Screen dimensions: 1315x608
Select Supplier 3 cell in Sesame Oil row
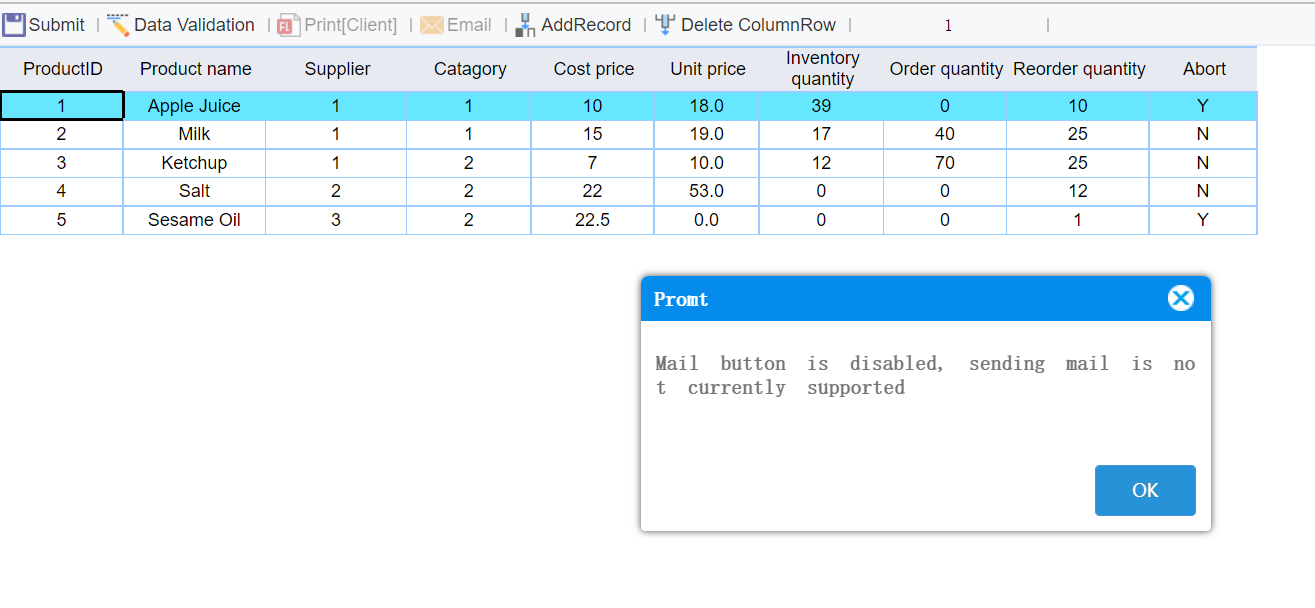337,220
